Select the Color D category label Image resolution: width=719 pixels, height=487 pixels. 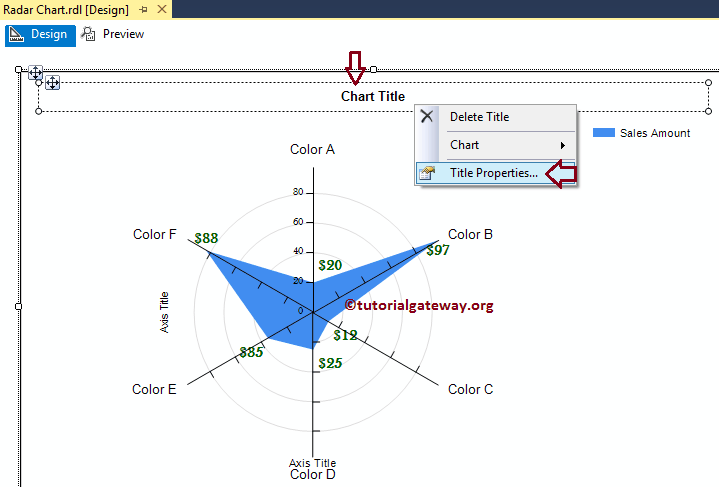tap(313, 475)
